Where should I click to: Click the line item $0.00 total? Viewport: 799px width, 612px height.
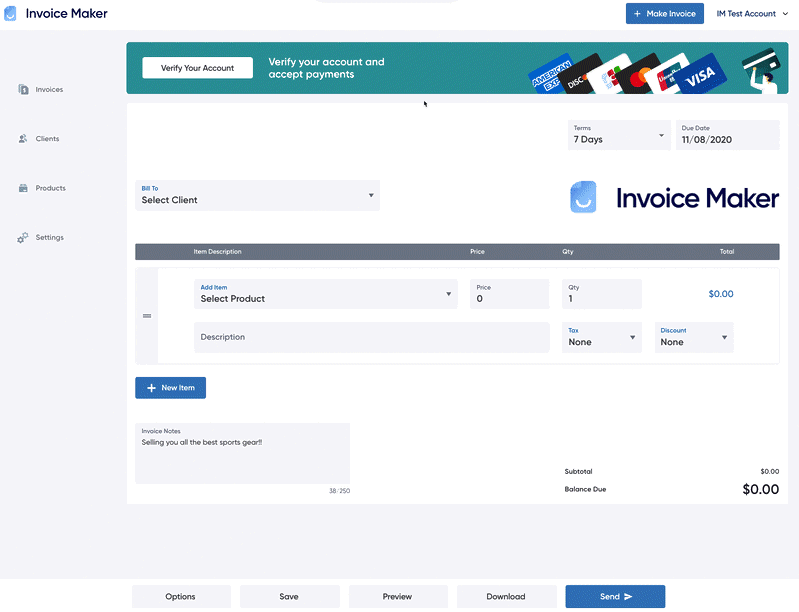[721, 294]
